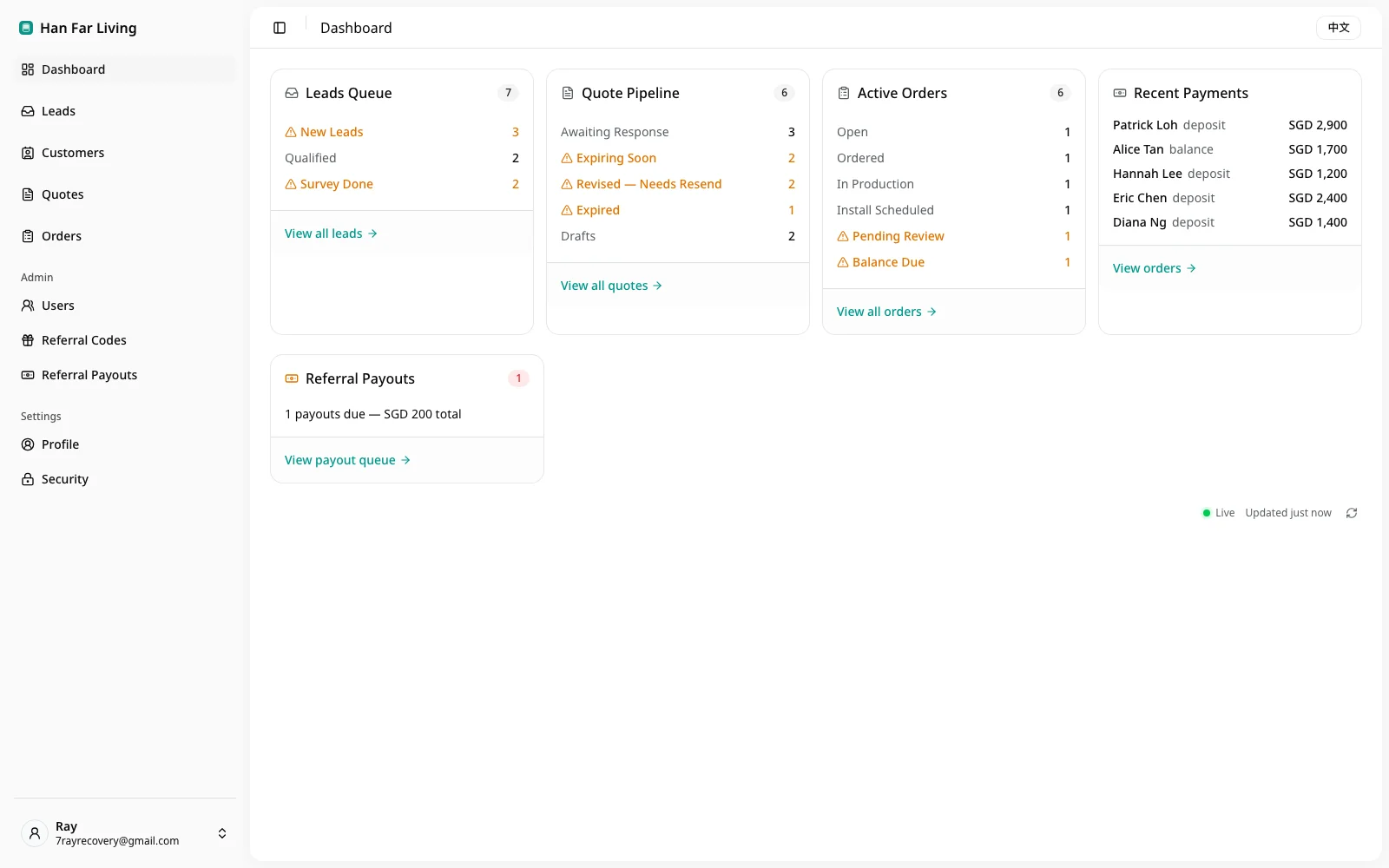Image resolution: width=1389 pixels, height=868 pixels.
Task: Click the View all leads link
Action: click(x=331, y=233)
